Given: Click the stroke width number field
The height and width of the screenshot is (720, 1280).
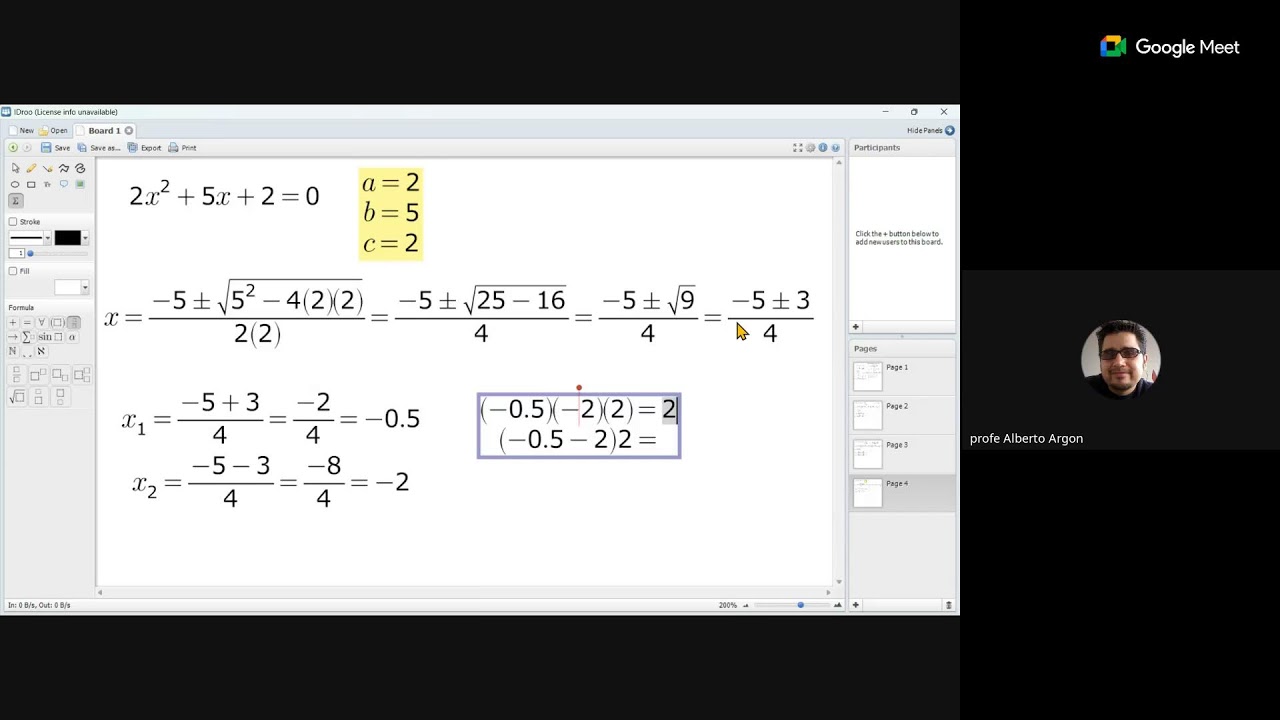Looking at the screenshot, I should pyautogui.click(x=16, y=253).
